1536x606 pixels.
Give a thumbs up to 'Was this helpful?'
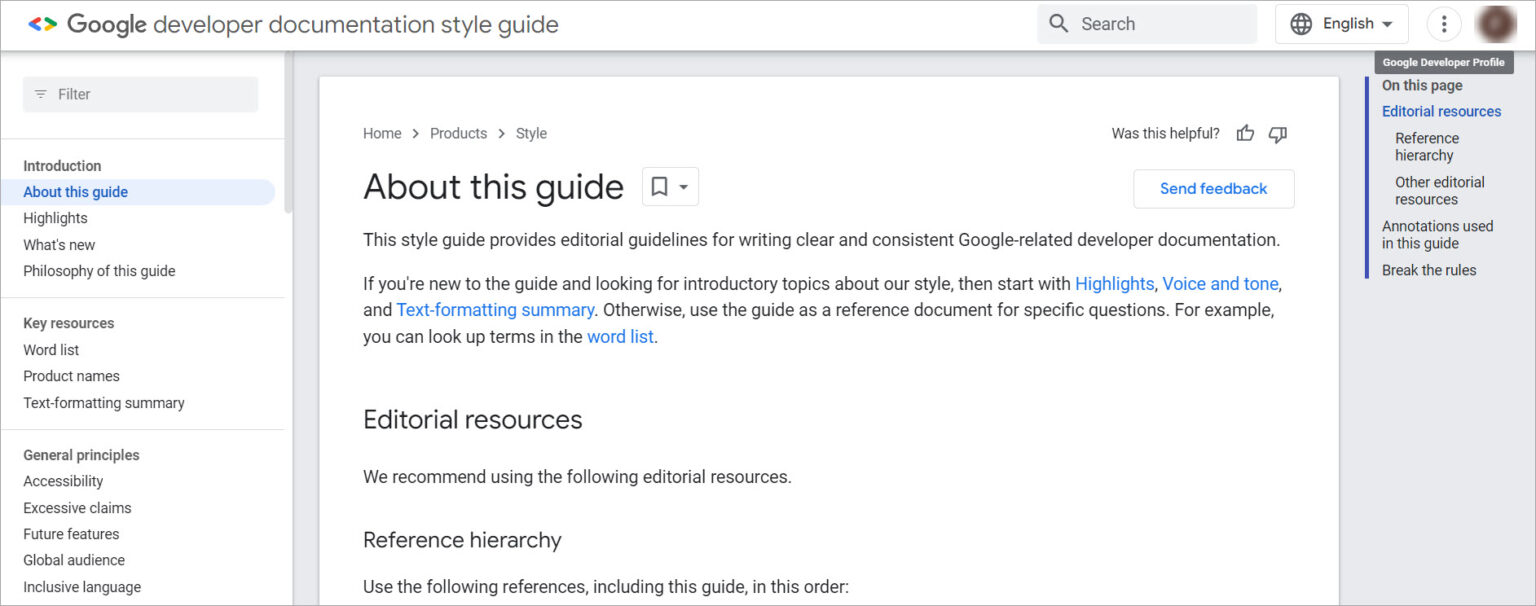pos(1244,133)
